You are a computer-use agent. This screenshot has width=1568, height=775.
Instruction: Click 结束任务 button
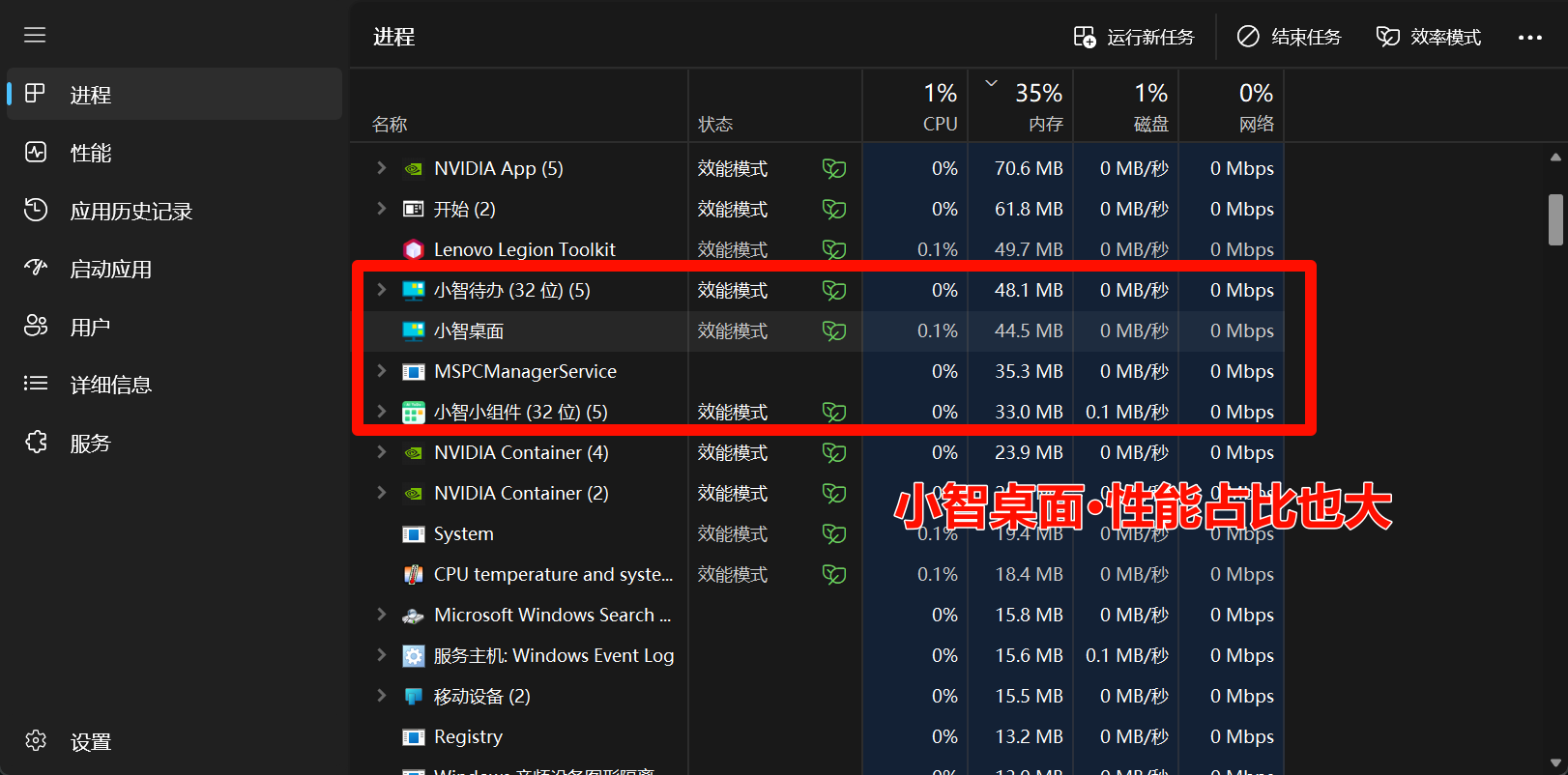coord(1289,37)
